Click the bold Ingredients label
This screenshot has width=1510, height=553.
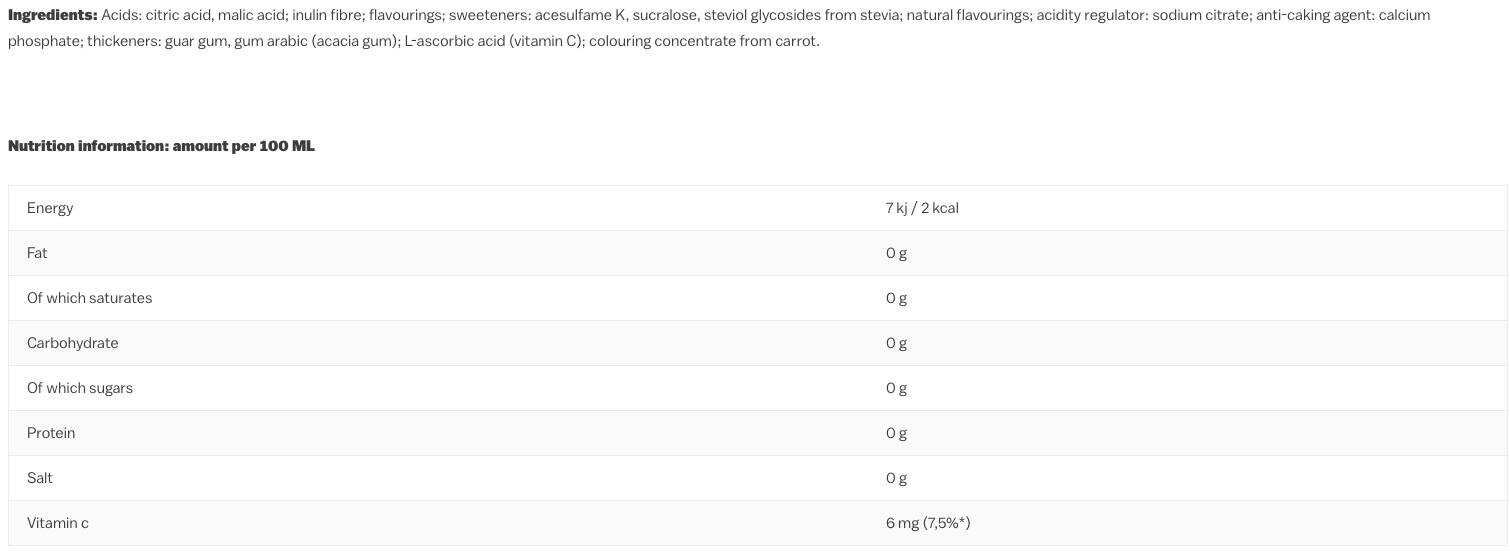coord(52,15)
